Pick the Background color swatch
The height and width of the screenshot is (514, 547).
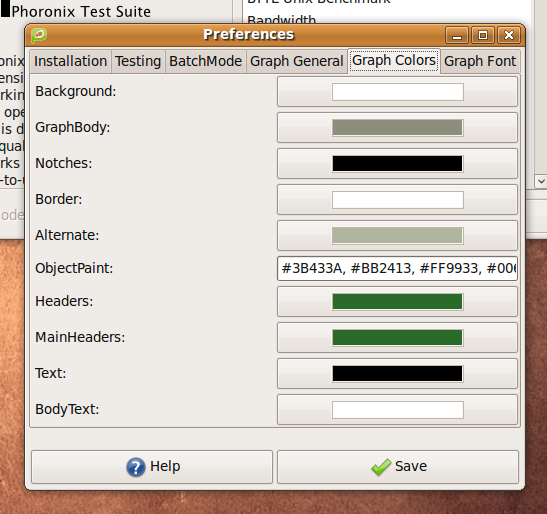pos(397,92)
